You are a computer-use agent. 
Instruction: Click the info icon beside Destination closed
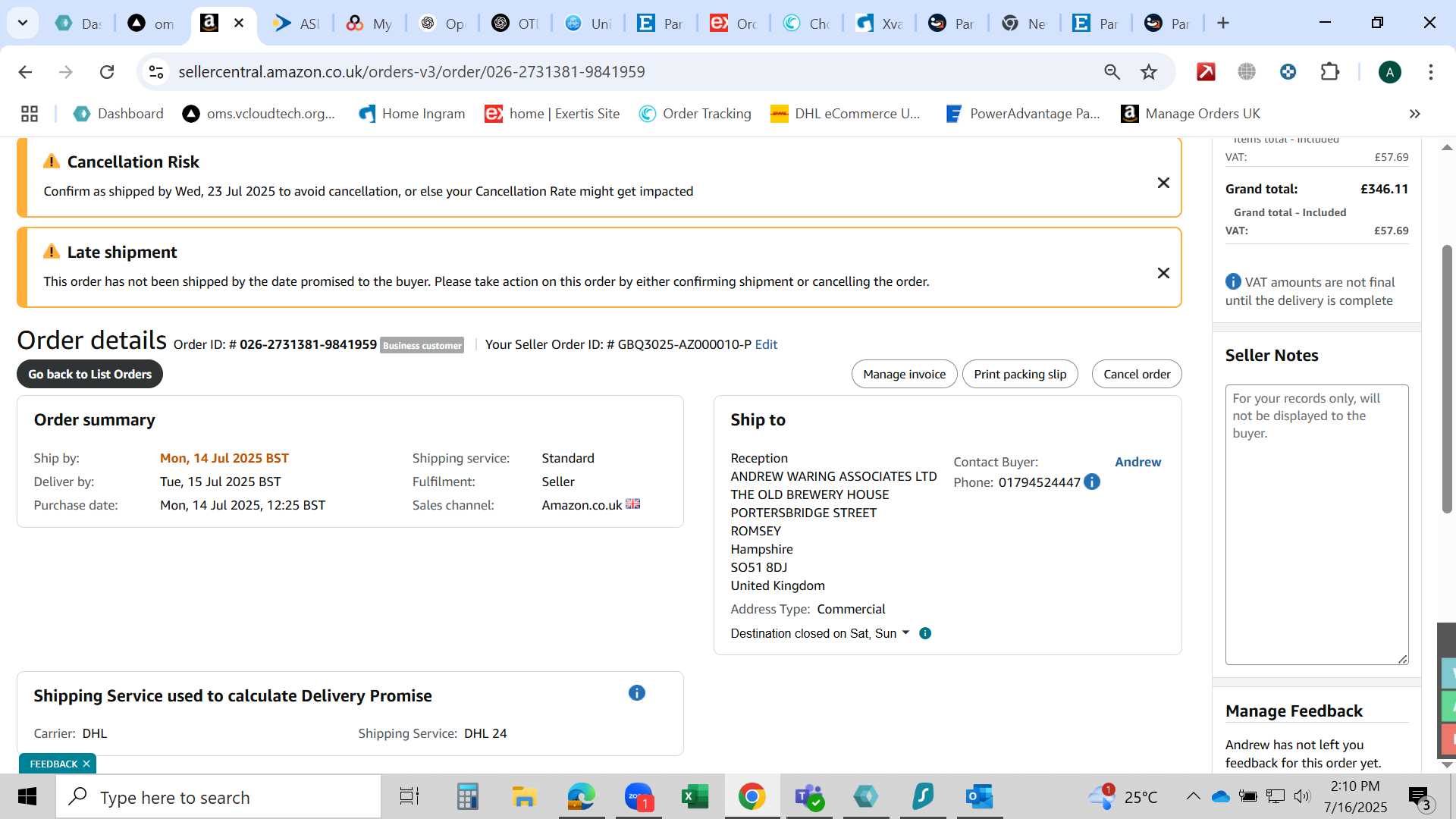tap(925, 633)
